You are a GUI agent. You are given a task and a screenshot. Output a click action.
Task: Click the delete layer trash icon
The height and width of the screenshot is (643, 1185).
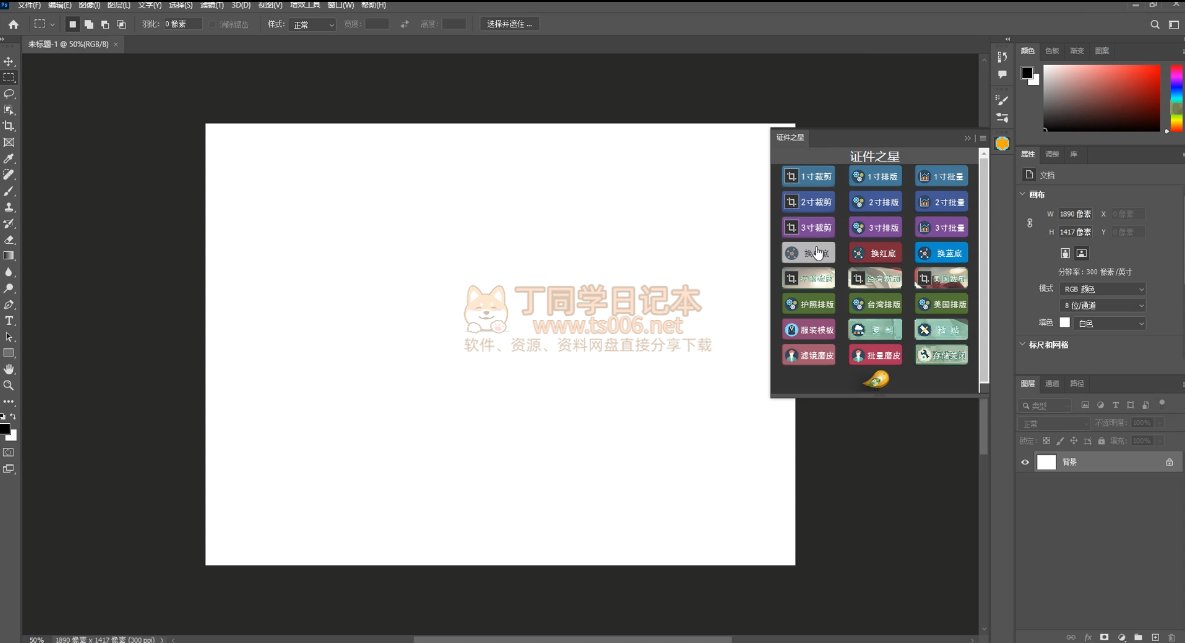click(x=1171, y=637)
